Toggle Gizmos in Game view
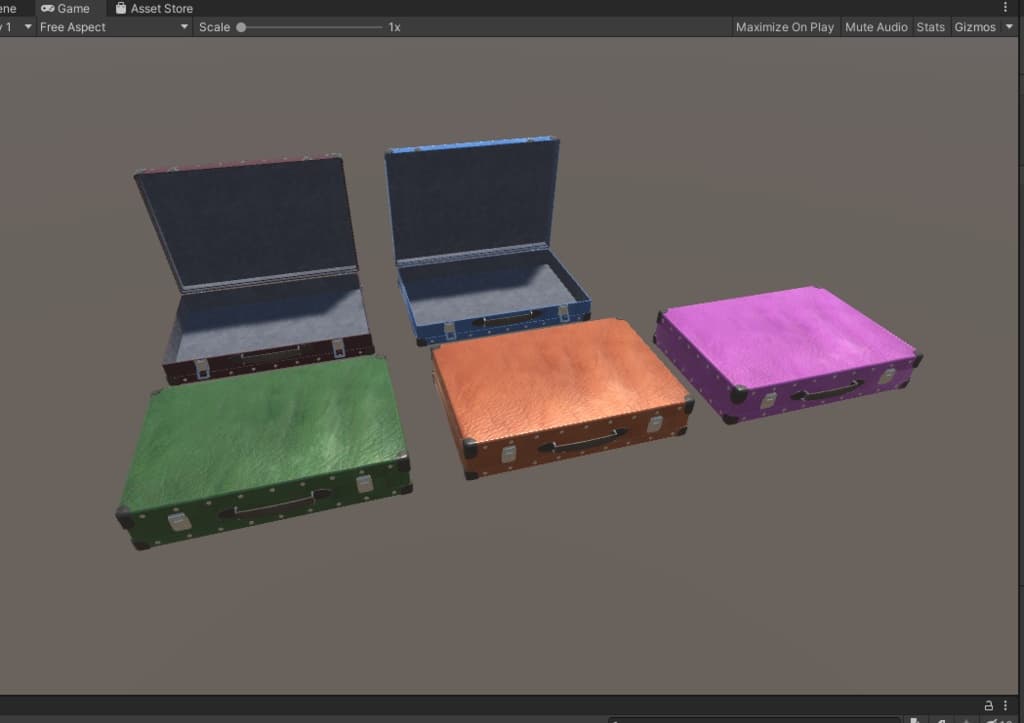The image size is (1024, 723). (974, 27)
